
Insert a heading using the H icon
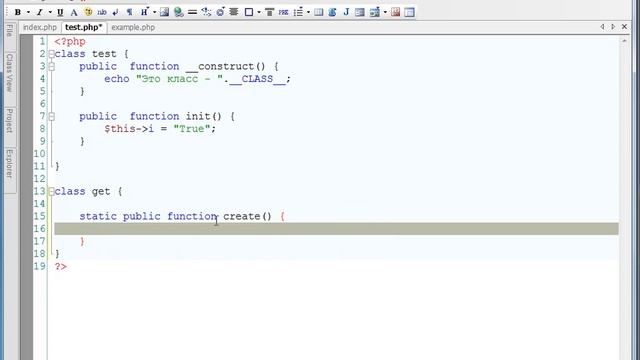144,12
